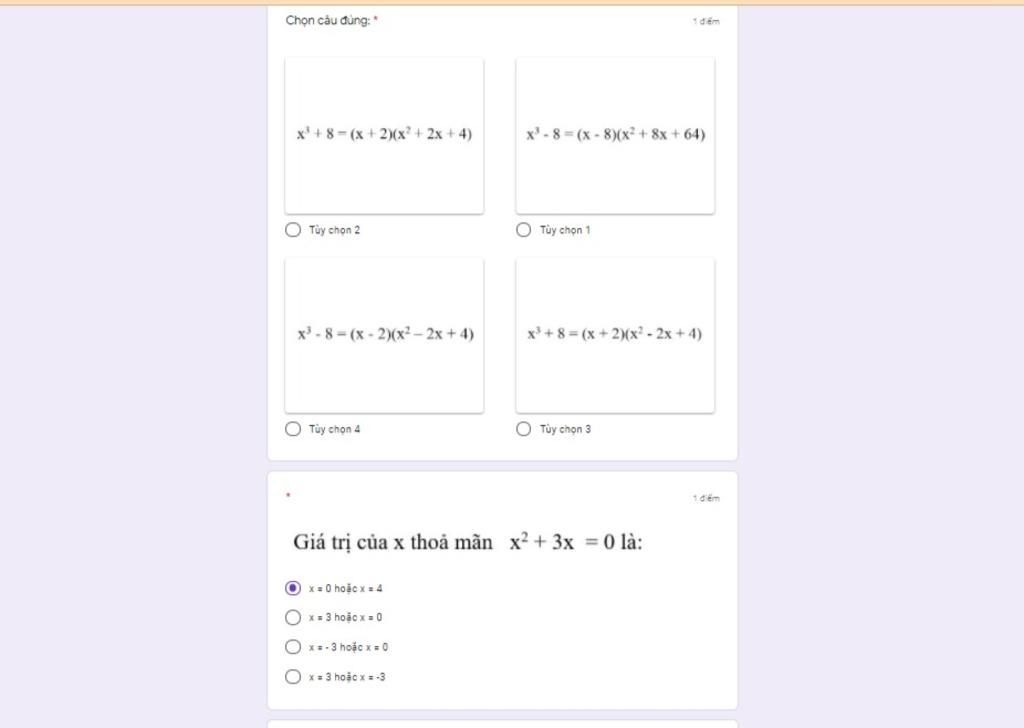Select the radio 'x = 3 hoặc x = -3'
This screenshot has height=728, width=1024.
click(293, 677)
